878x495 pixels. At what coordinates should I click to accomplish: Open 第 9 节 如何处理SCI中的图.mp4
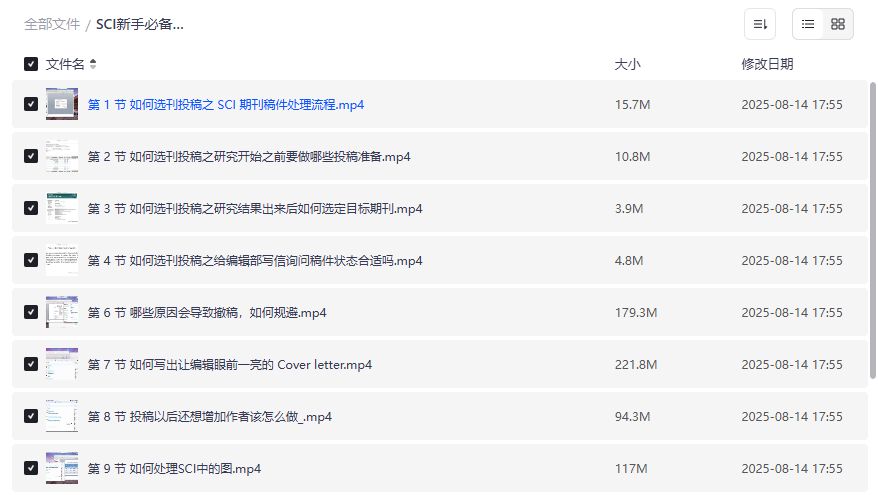(174, 469)
